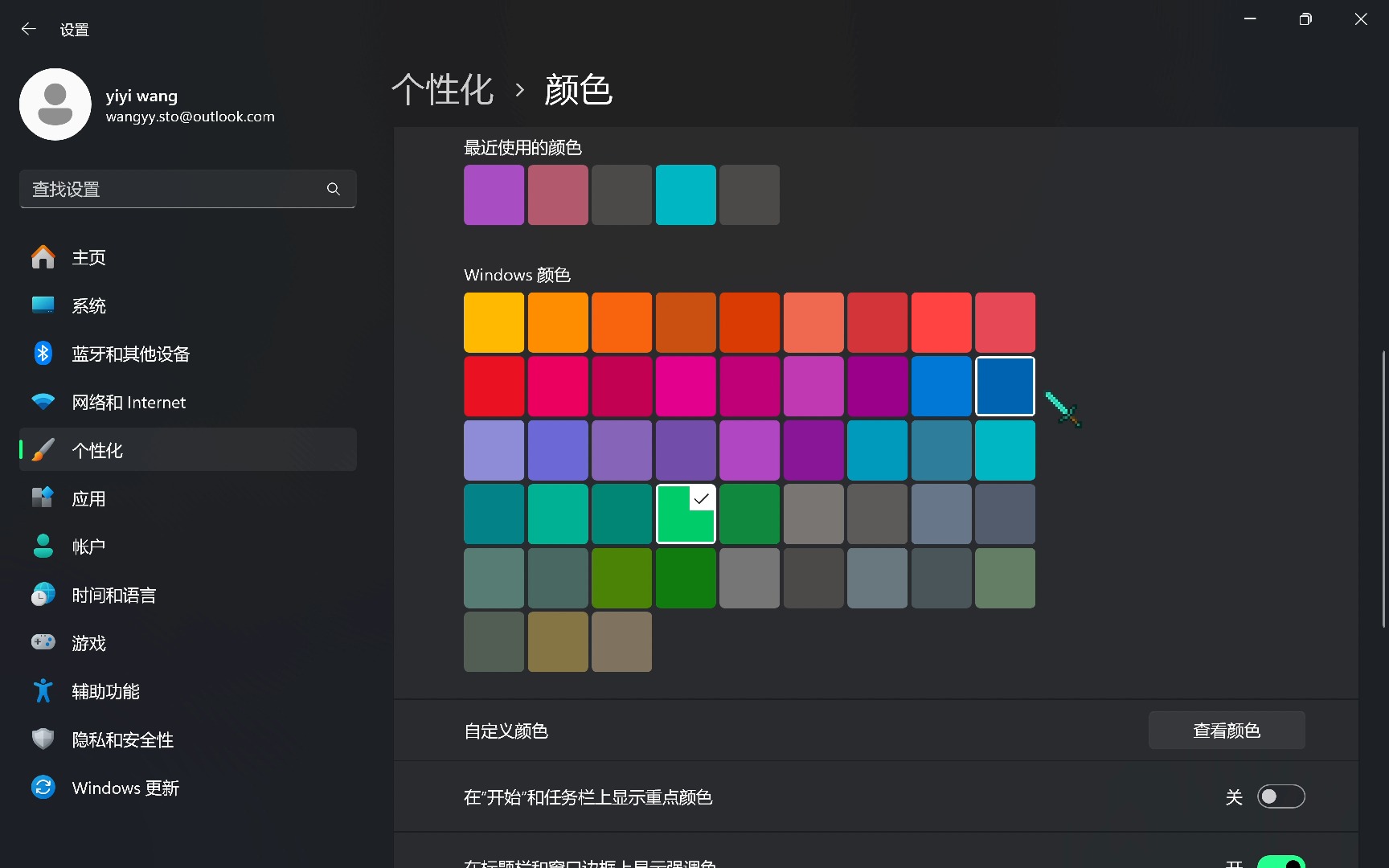
Task: Click the Apps icon in sidebar
Action: pyautogui.click(x=43, y=498)
